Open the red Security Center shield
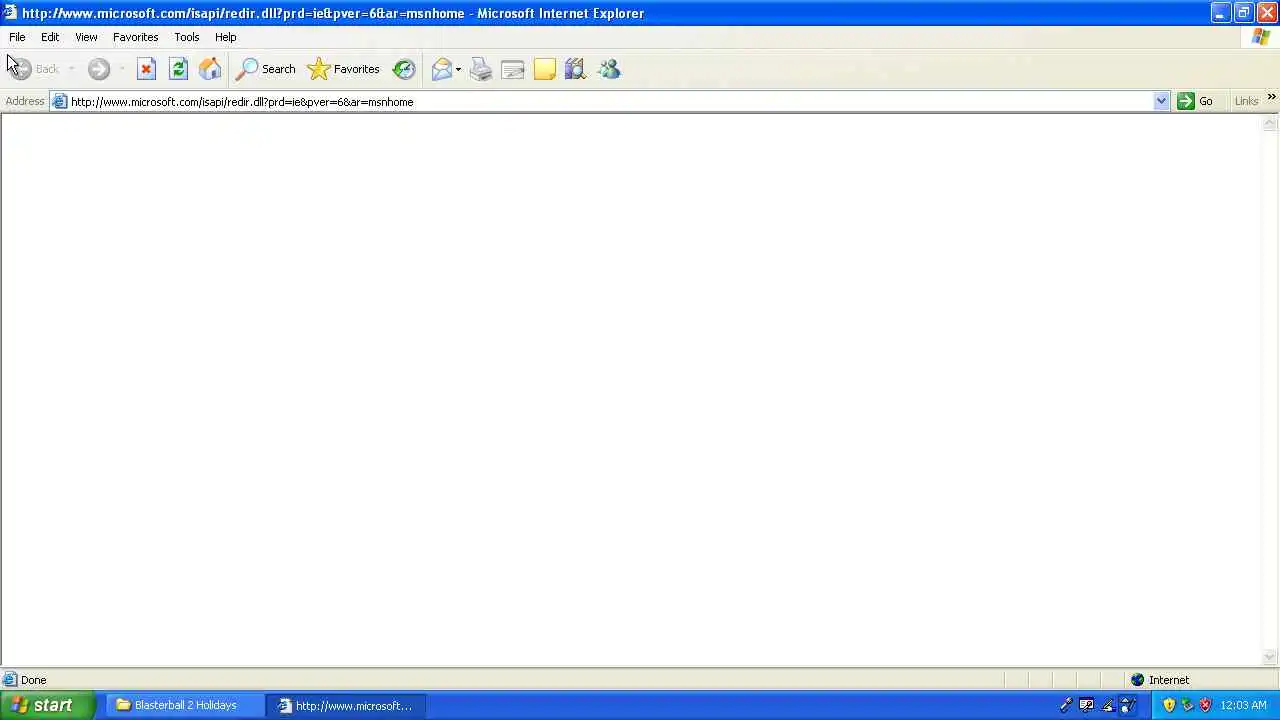Image resolution: width=1280 pixels, height=720 pixels. click(1205, 705)
